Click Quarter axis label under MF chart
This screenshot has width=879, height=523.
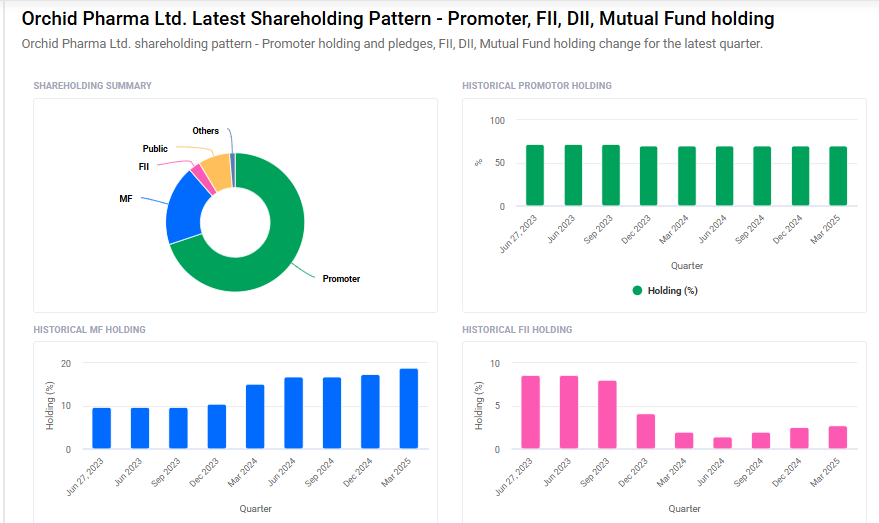256,508
